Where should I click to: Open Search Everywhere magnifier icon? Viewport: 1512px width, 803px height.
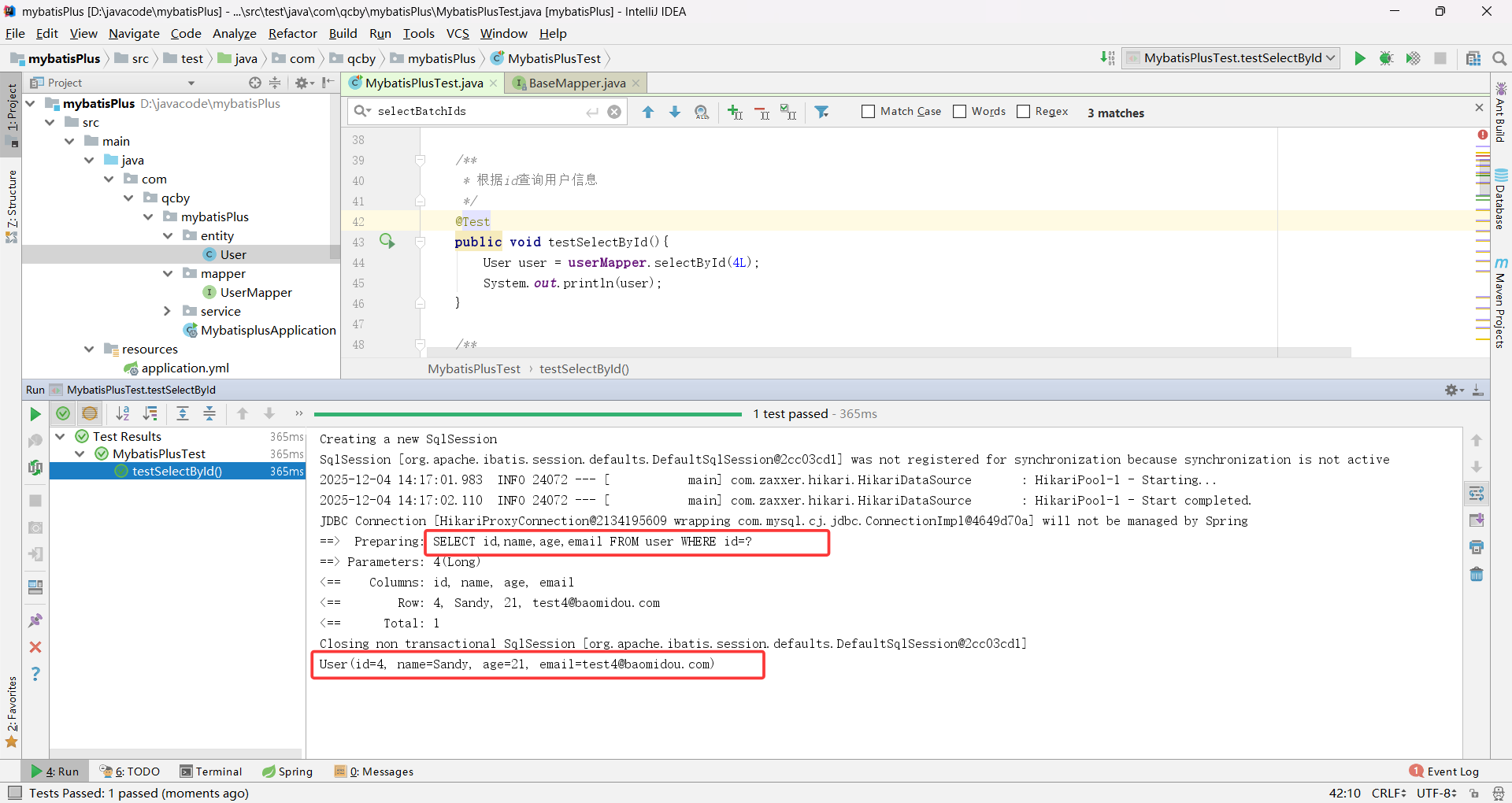coord(1499,58)
